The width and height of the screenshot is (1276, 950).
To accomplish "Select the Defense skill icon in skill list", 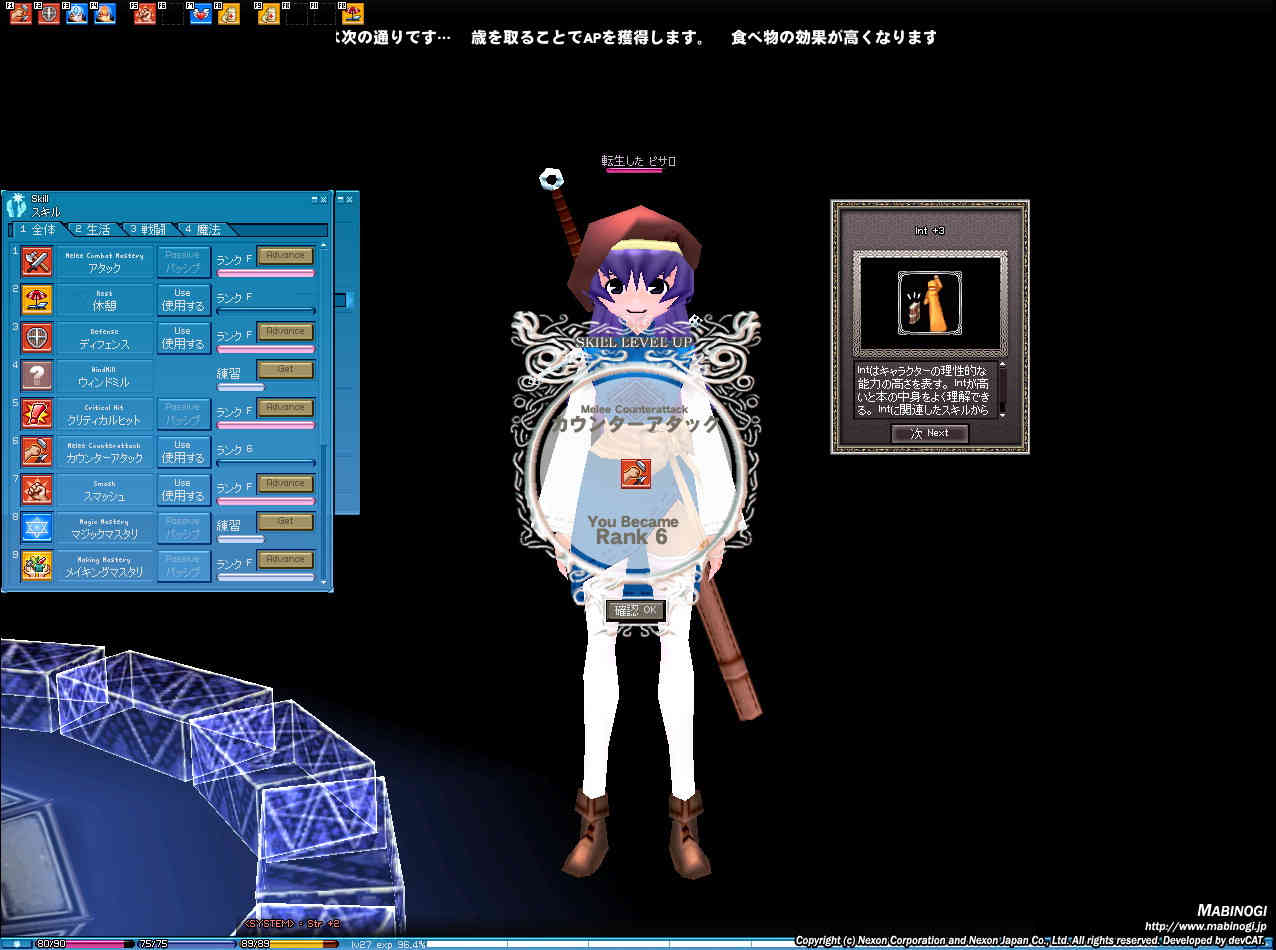I will tap(37, 338).
